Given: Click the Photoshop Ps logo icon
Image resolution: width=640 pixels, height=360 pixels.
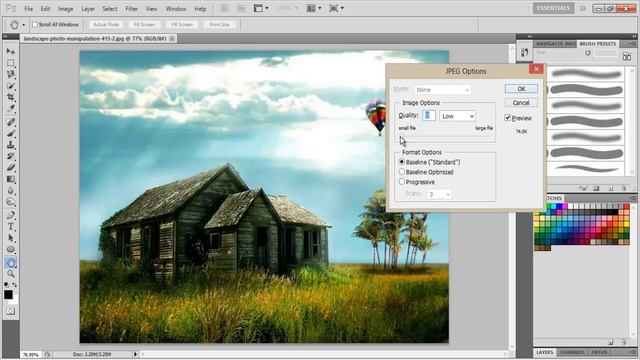Looking at the screenshot, I should point(11,8).
